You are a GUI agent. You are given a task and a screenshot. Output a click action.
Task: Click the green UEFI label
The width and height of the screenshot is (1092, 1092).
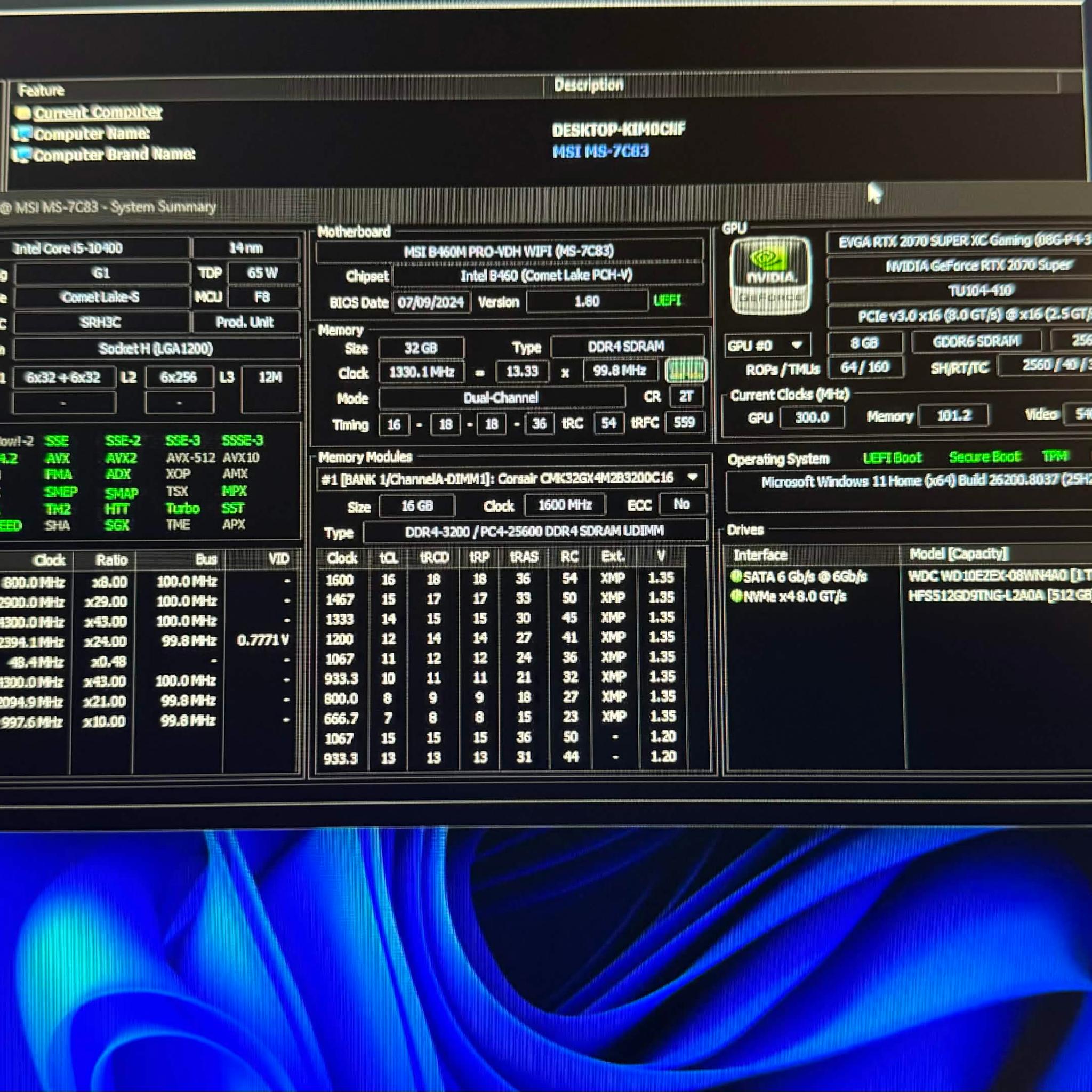pos(668,300)
